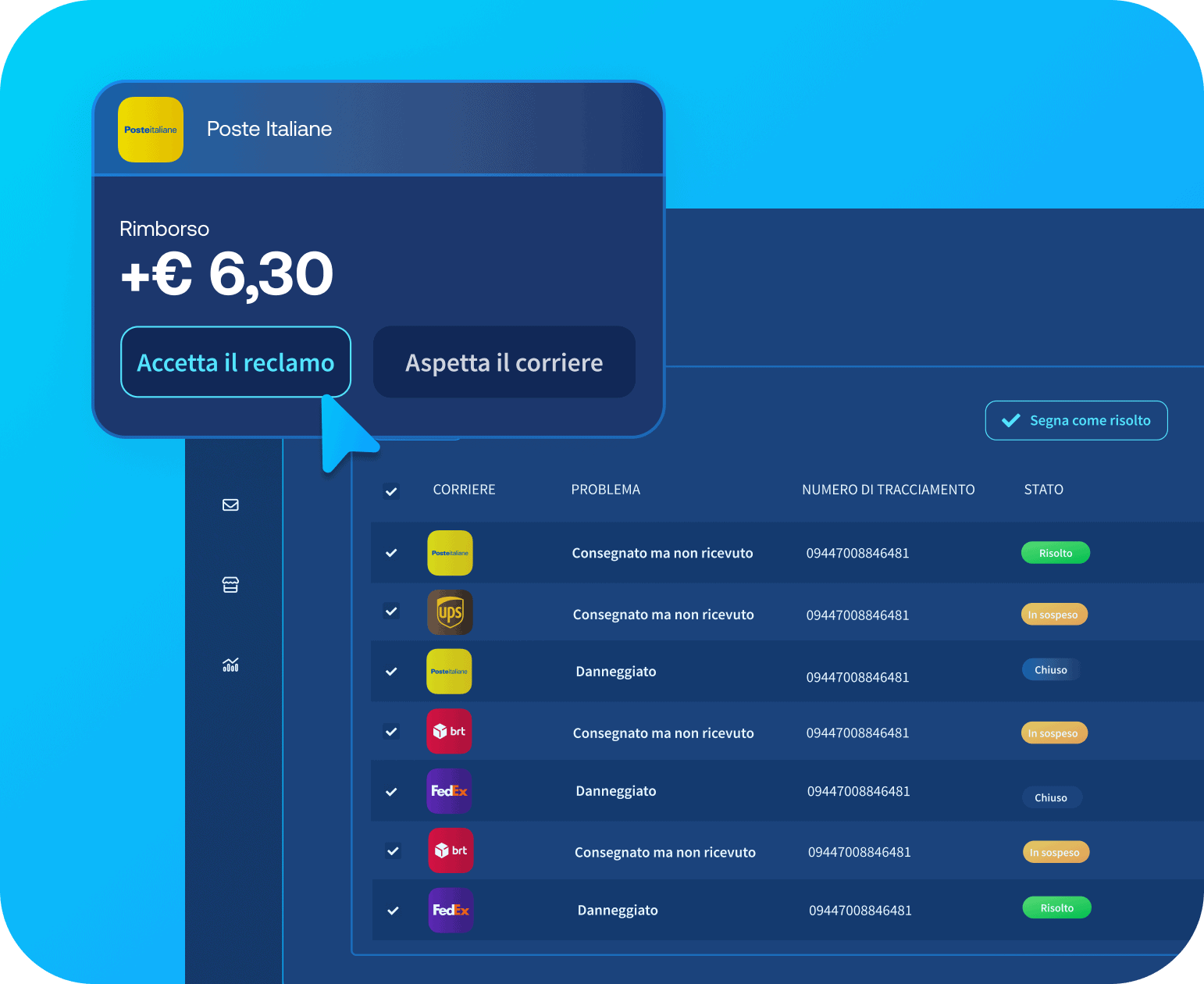1204x984 pixels.
Task: Toggle checkbox for the Poste Italiane Risolto row
Action: (x=392, y=553)
